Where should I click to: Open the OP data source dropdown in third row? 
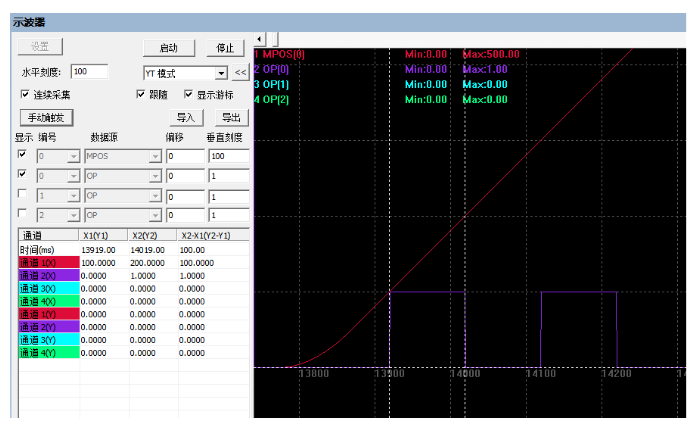[155, 196]
